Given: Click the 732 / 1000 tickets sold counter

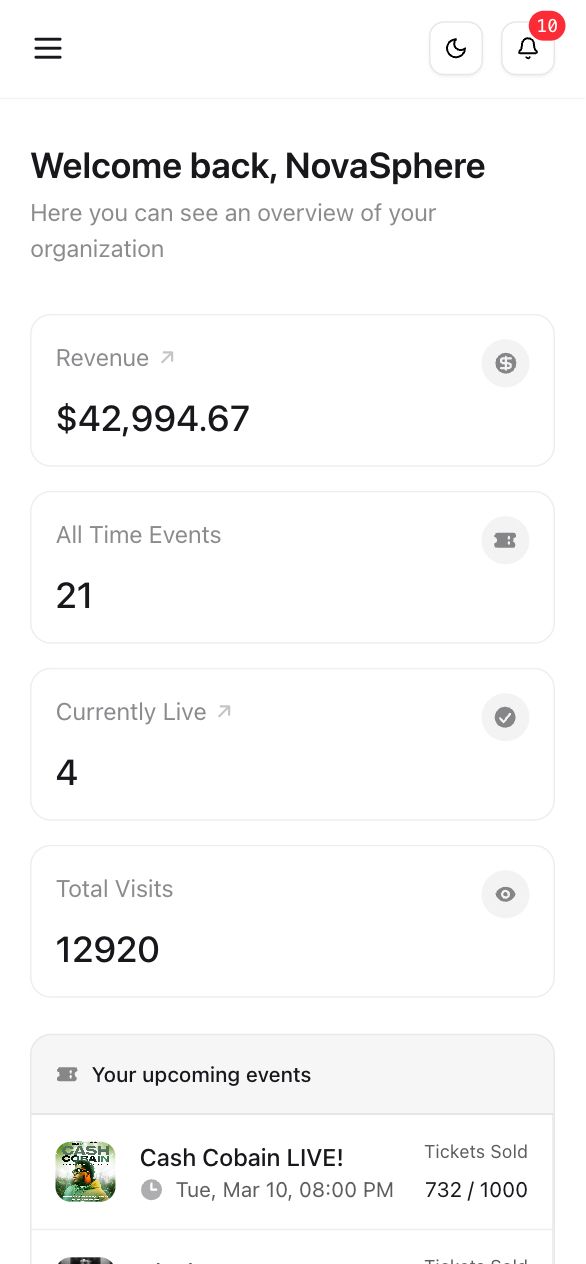Looking at the screenshot, I should tap(476, 1190).
